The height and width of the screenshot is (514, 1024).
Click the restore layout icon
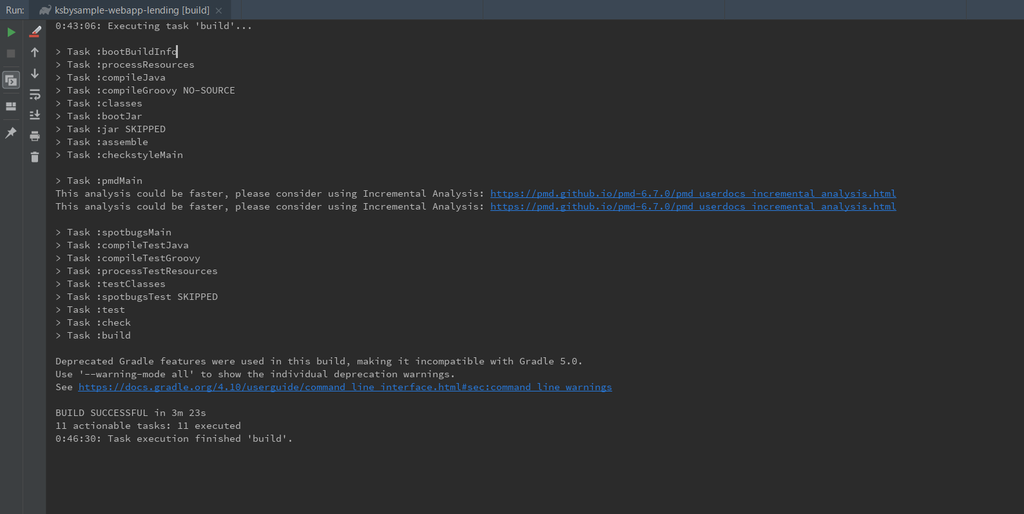coord(11,106)
